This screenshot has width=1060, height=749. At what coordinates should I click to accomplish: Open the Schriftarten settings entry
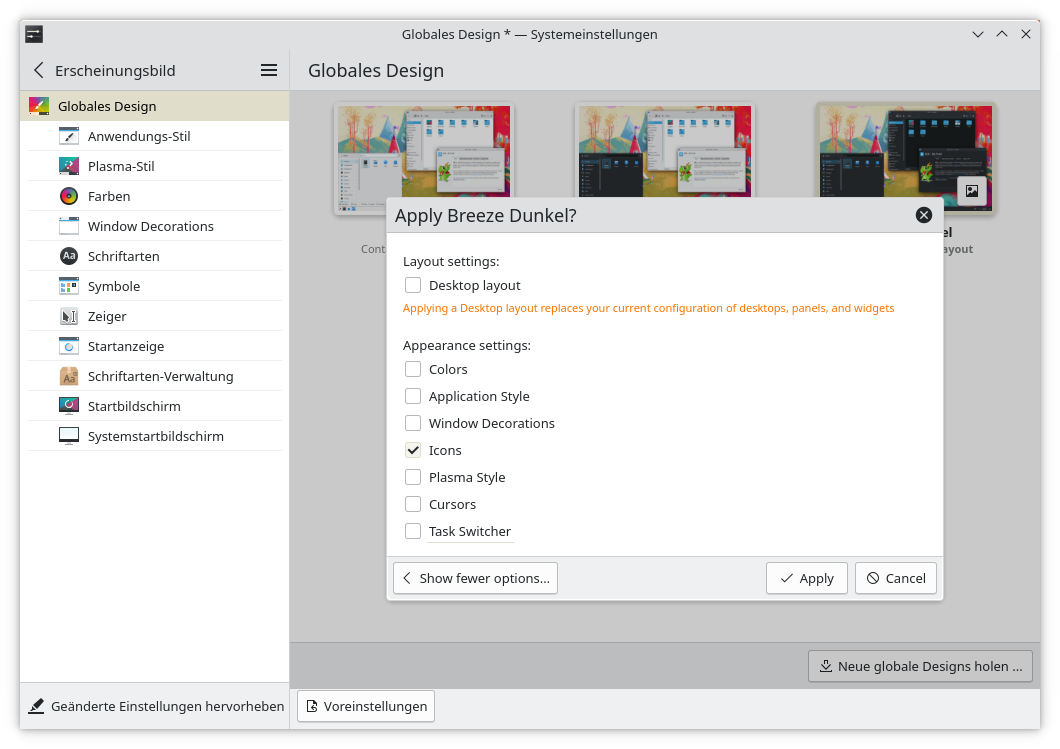pyautogui.click(x=155, y=256)
